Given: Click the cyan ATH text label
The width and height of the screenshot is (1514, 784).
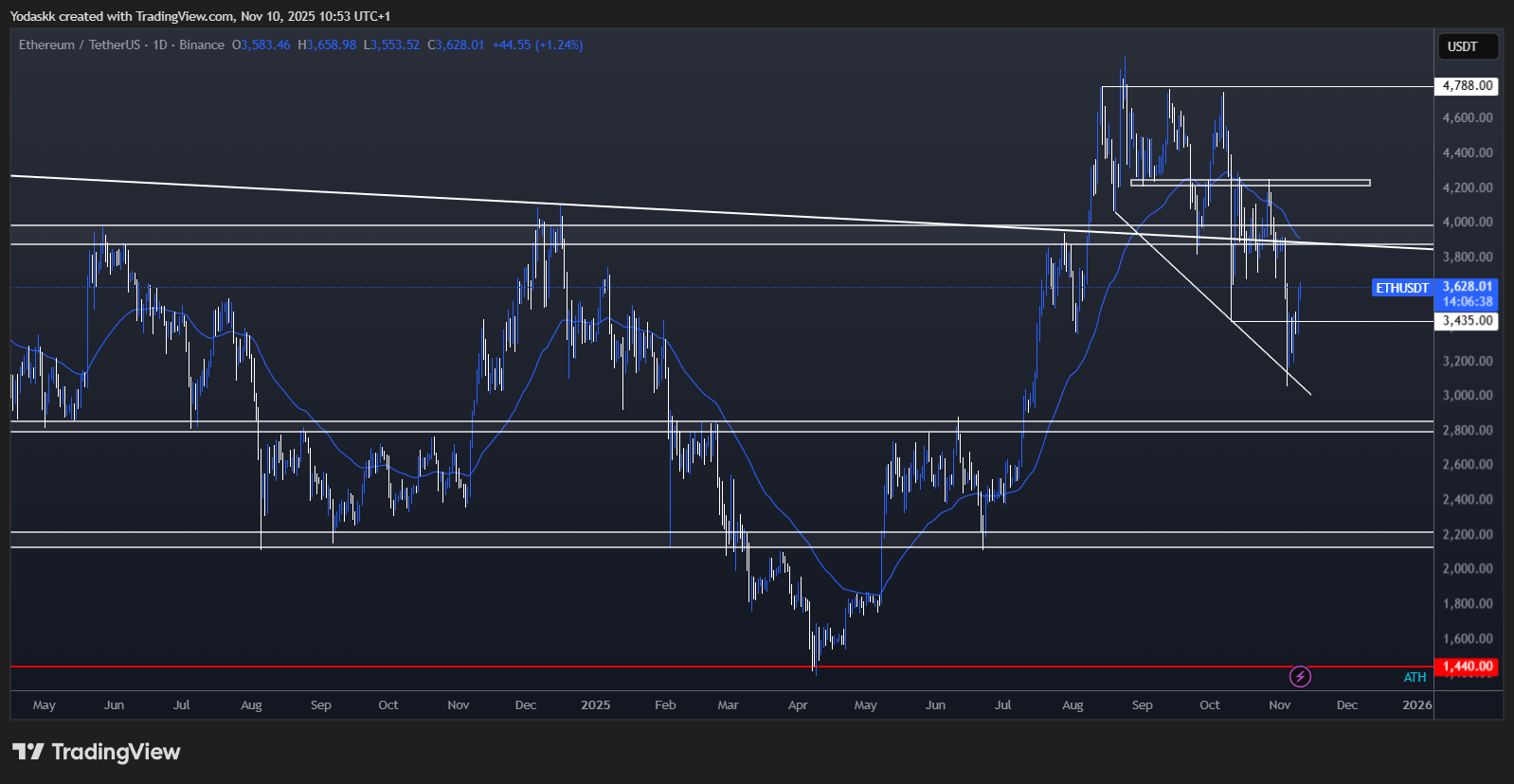Looking at the screenshot, I should 1415,677.
